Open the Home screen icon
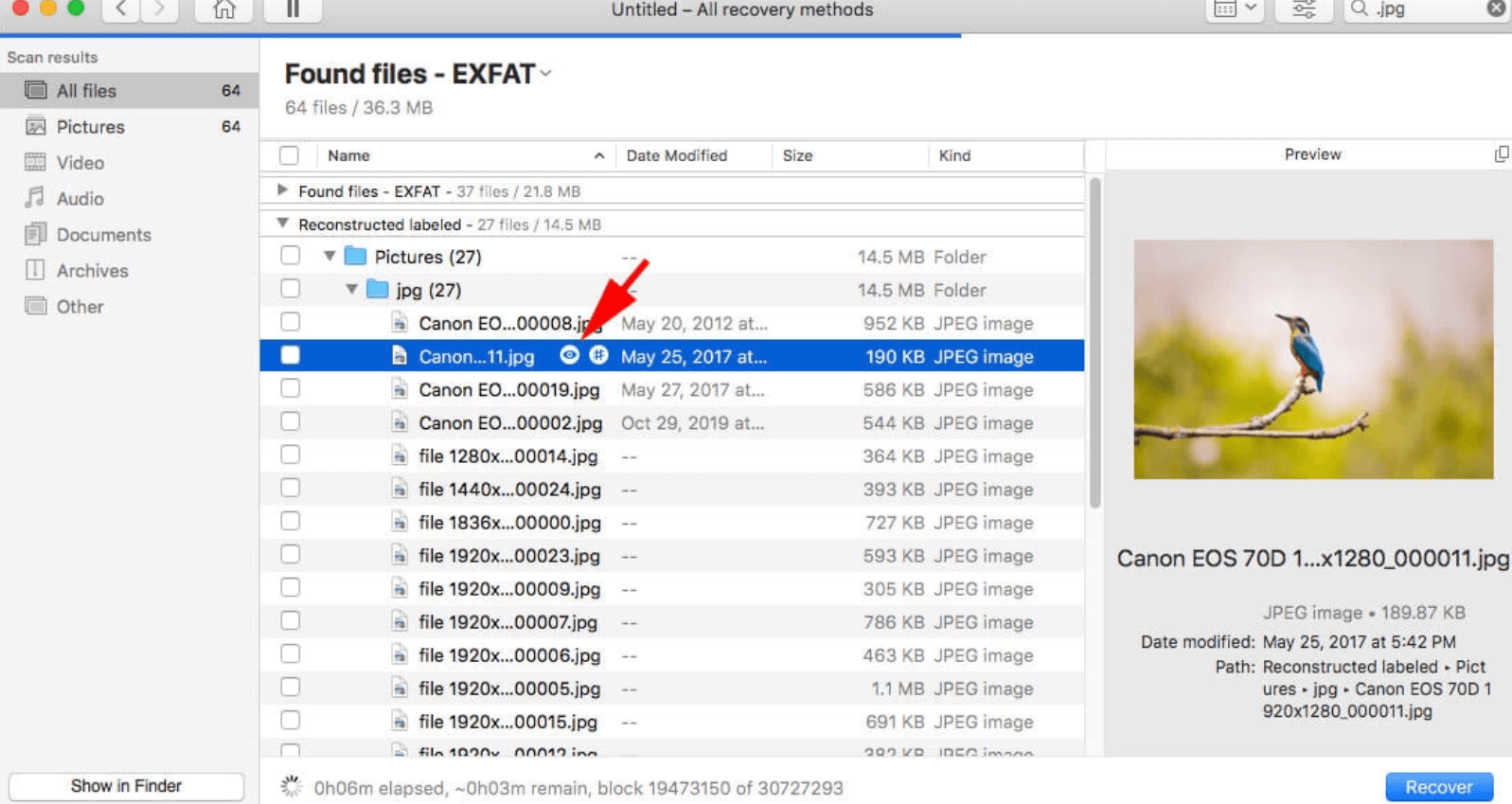The width and height of the screenshot is (1512, 804). (224, 9)
